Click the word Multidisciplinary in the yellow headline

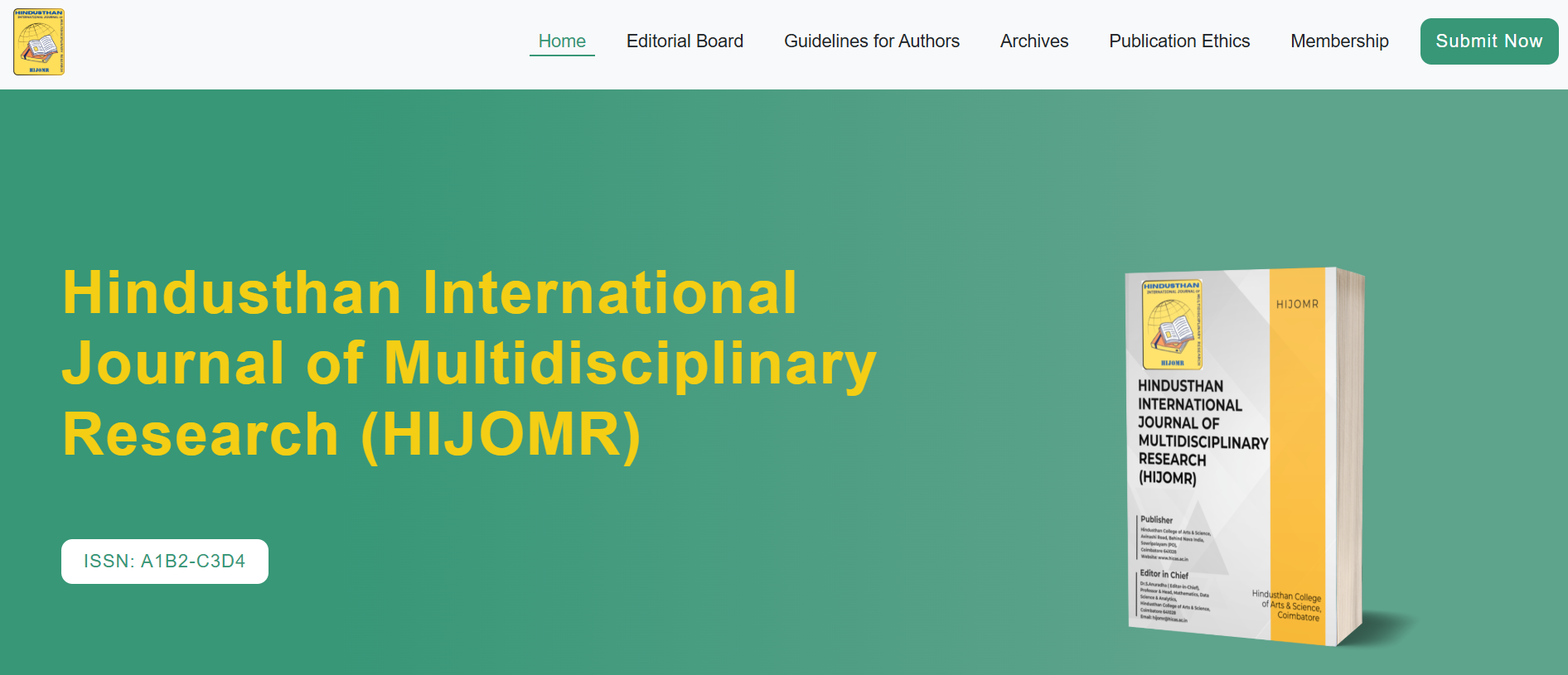pos(630,364)
